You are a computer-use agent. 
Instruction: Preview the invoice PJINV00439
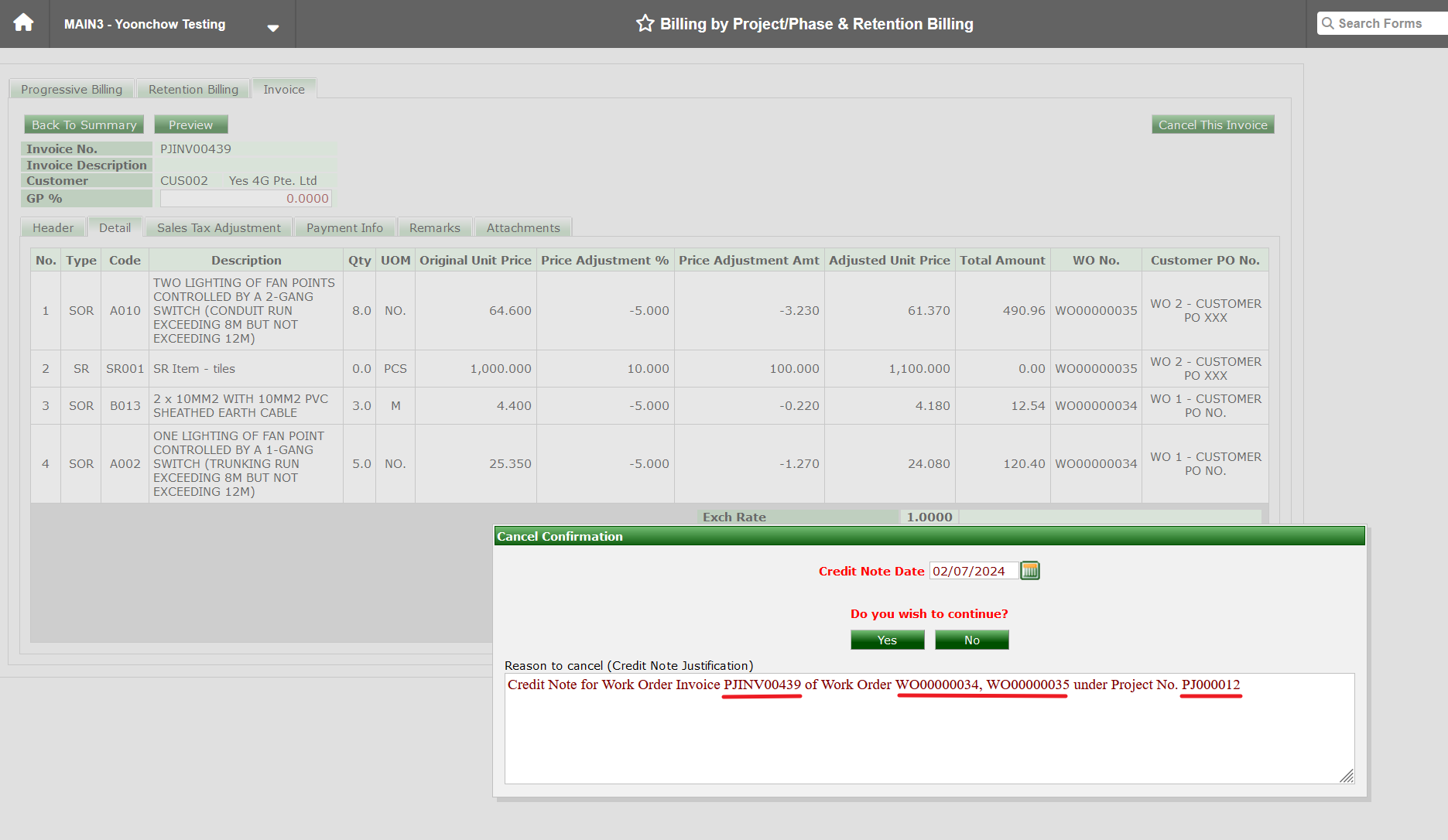click(190, 124)
